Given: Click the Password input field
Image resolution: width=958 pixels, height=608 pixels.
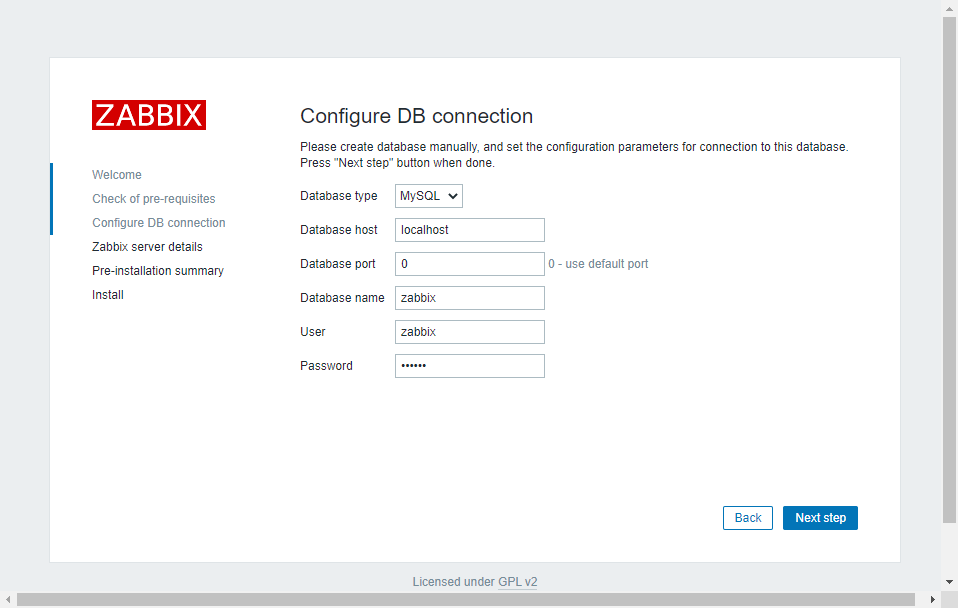Looking at the screenshot, I should [x=470, y=366].
